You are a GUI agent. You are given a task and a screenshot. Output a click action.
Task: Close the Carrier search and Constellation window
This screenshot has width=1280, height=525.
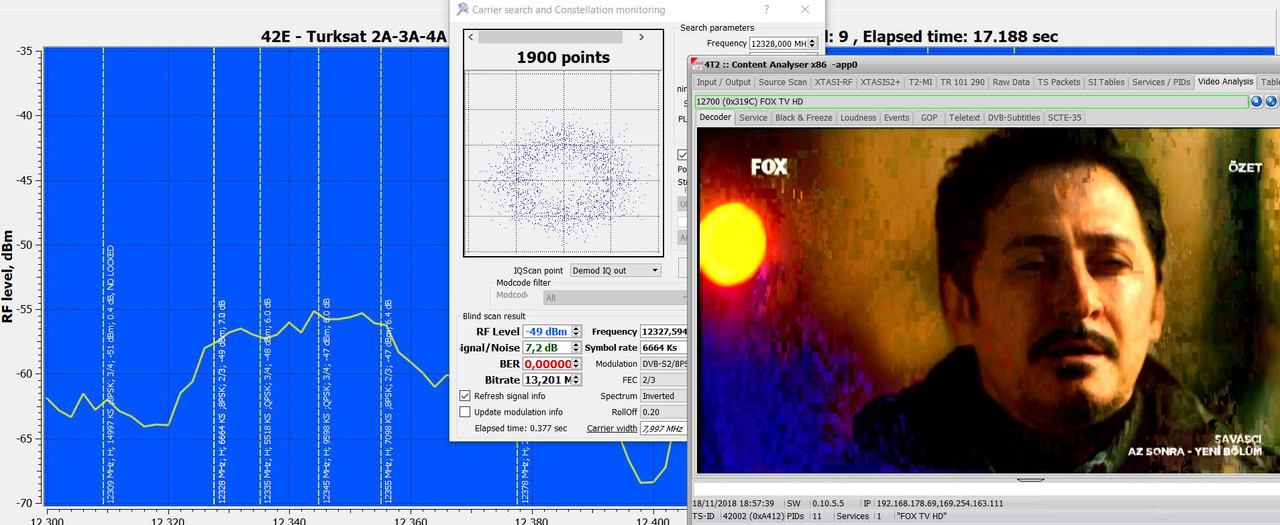click(x=805, y=9)
